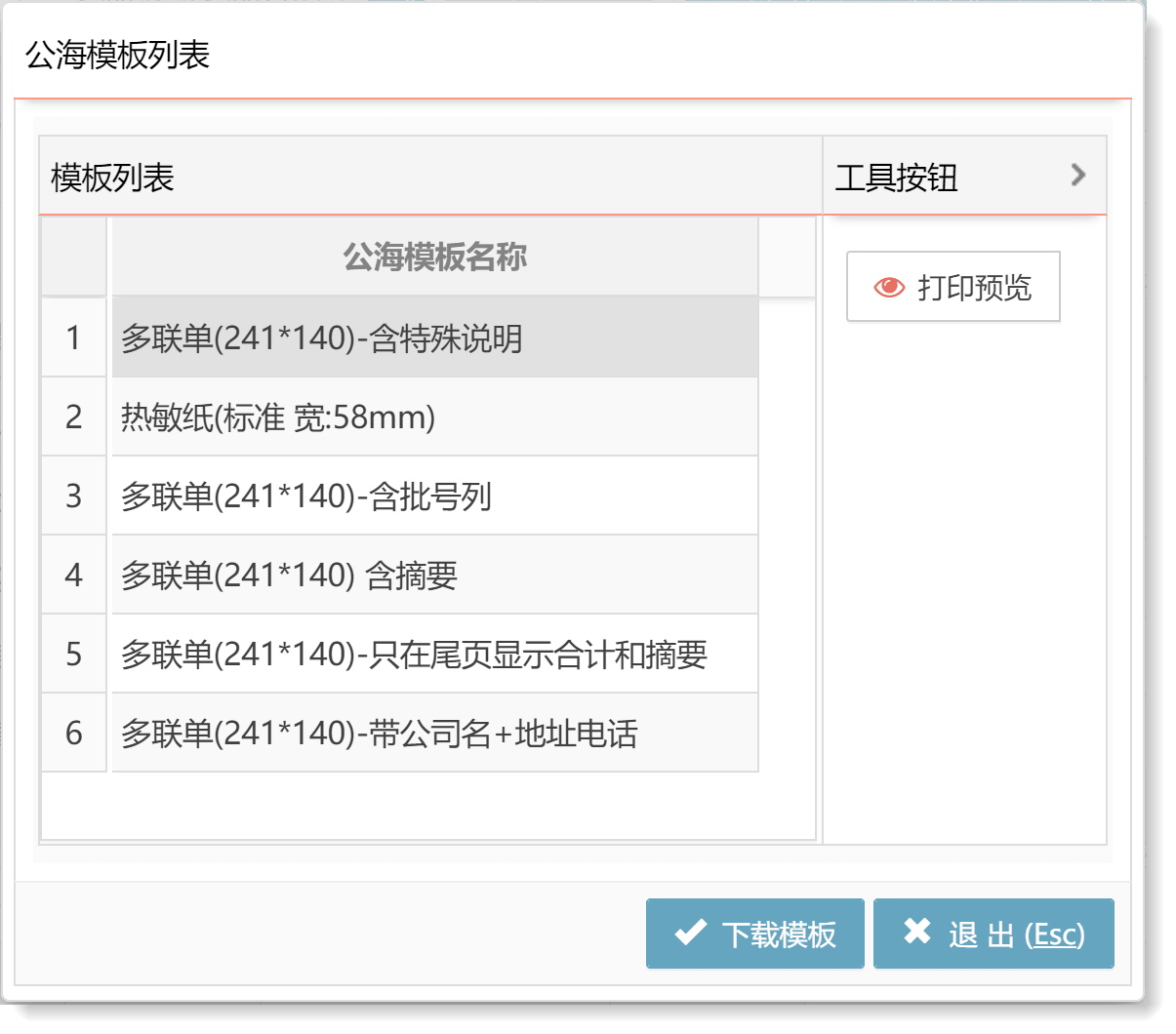
Task: Click the blank corner cell above row numbers
Action: point(73,258)
